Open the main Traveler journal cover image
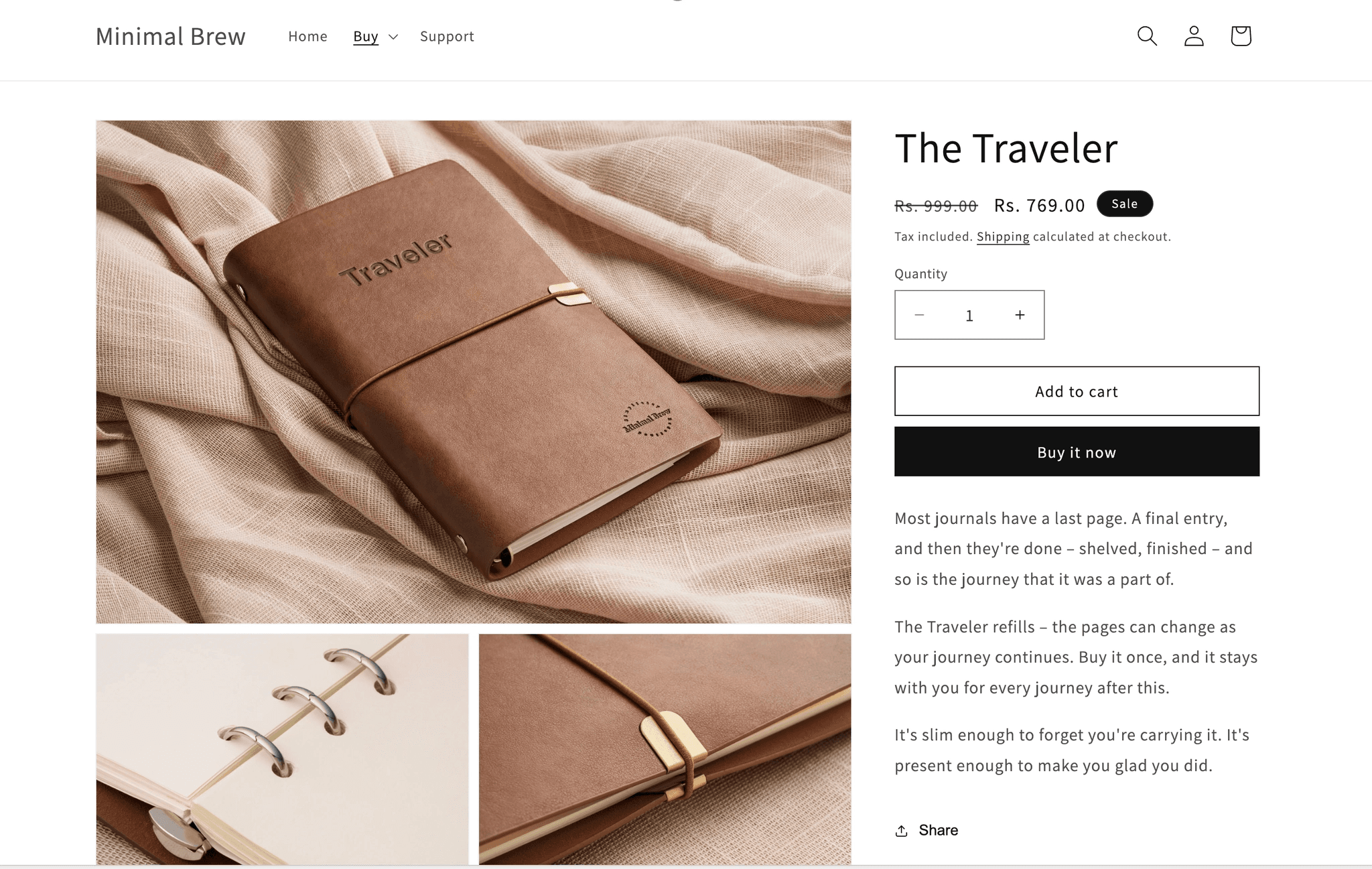This screenshot has width=1372, height=869. (474, 372)
